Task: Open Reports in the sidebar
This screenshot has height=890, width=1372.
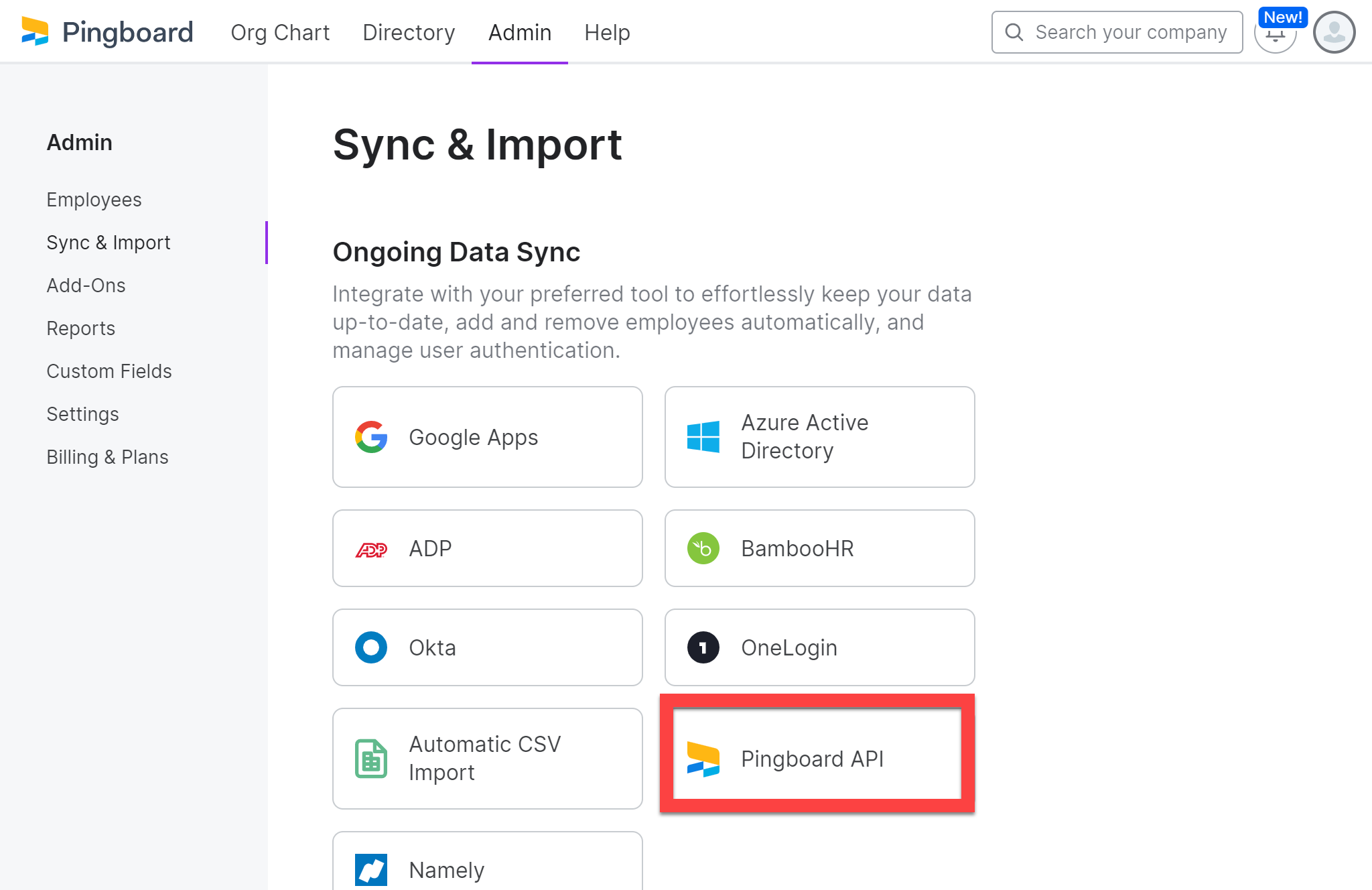Action: pos(80,328)
